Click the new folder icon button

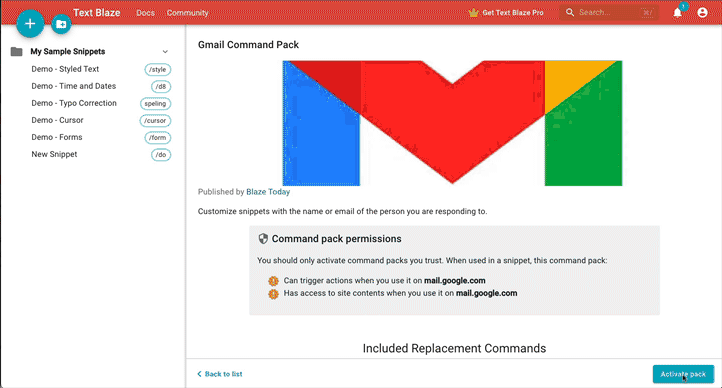[x=61, y=24]
